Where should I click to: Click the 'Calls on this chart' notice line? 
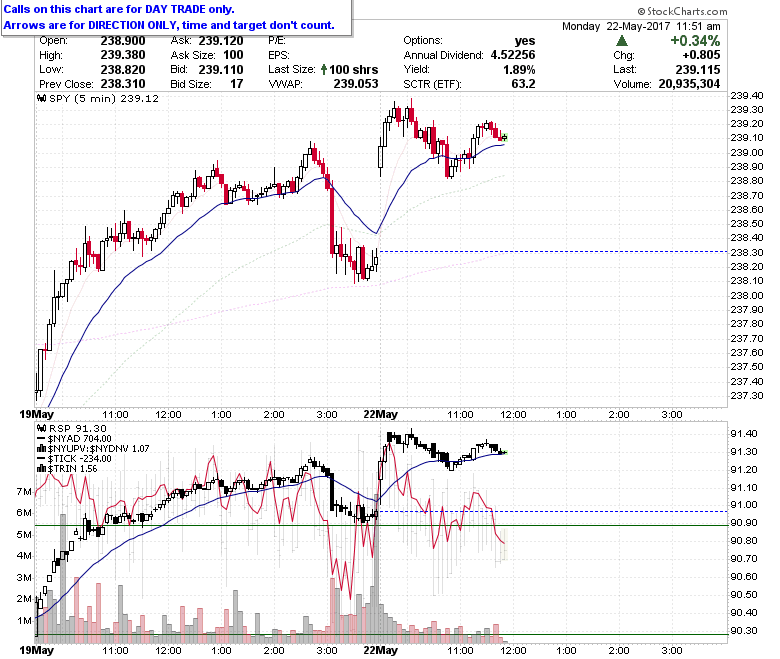click(119, 9)
